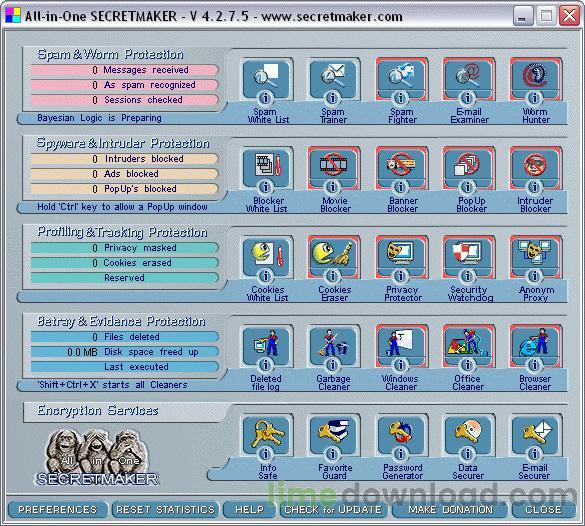
Task: Toggle the Worm Hunter module
Action: click(535, 78)
